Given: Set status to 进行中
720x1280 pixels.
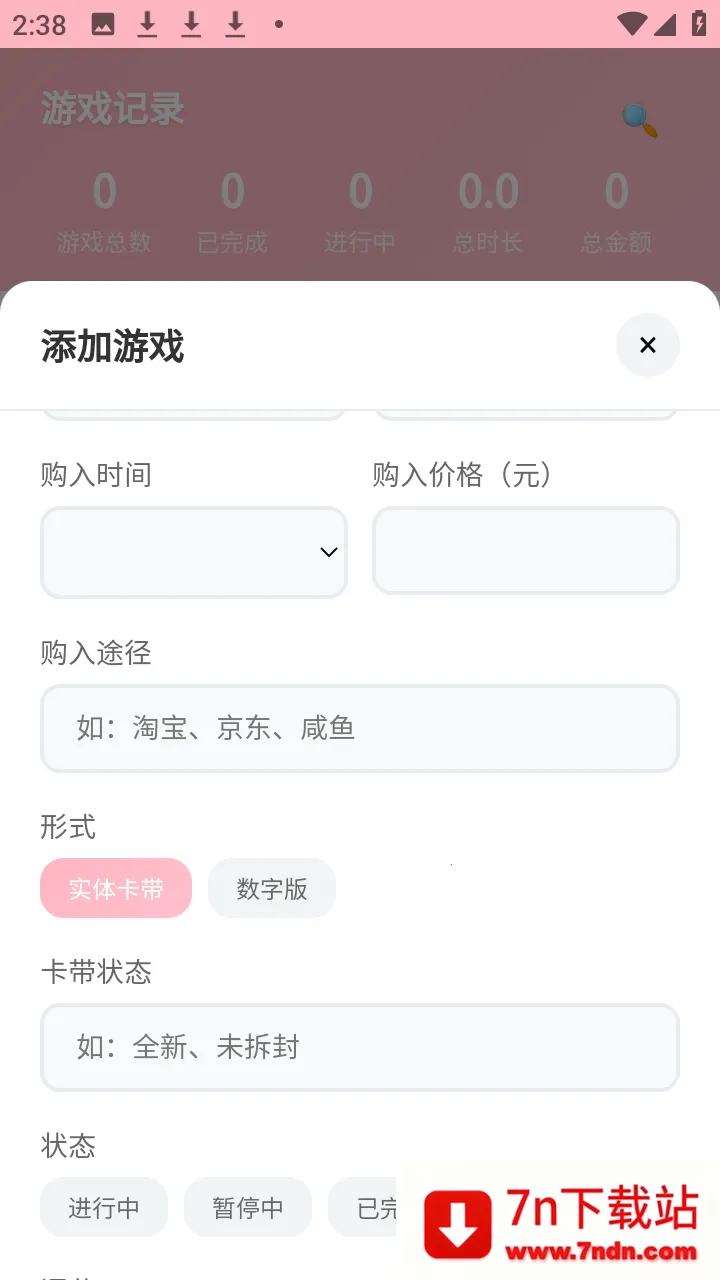Looking at the screenshot, I should [104, 1207].
